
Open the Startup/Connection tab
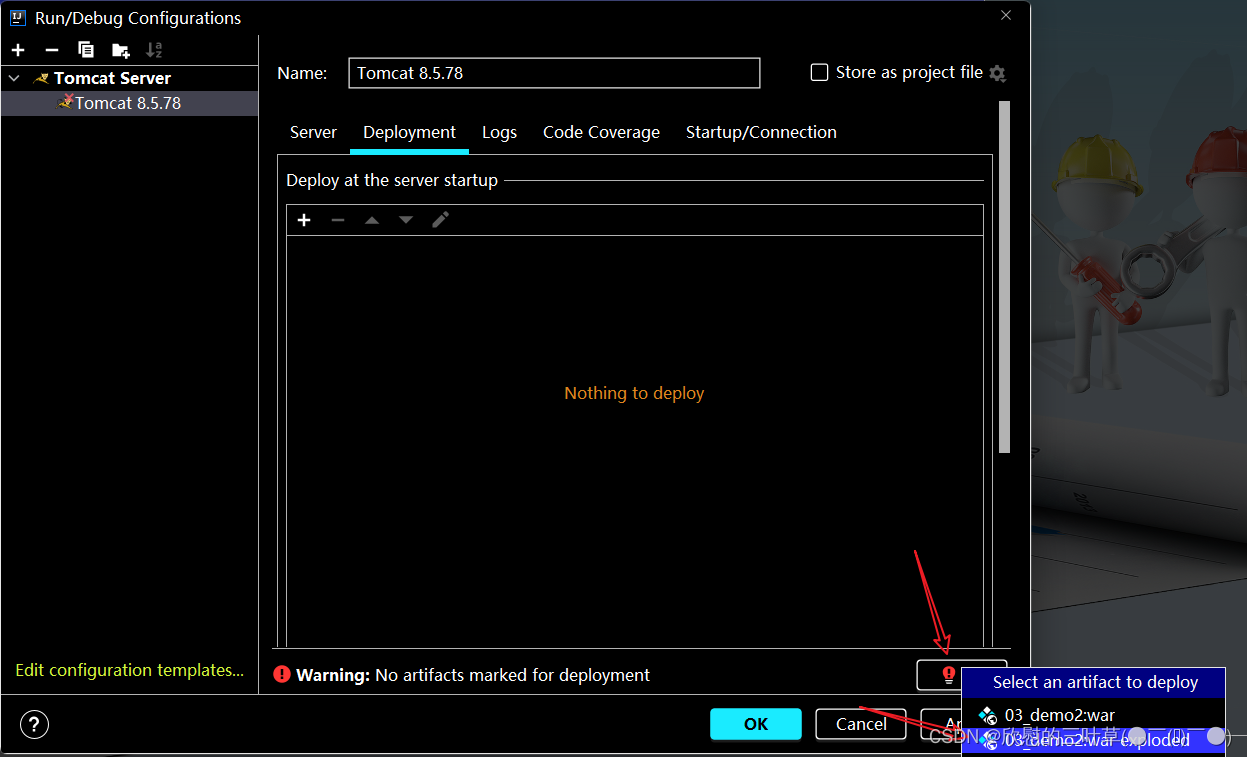click(x=761, y=132)
